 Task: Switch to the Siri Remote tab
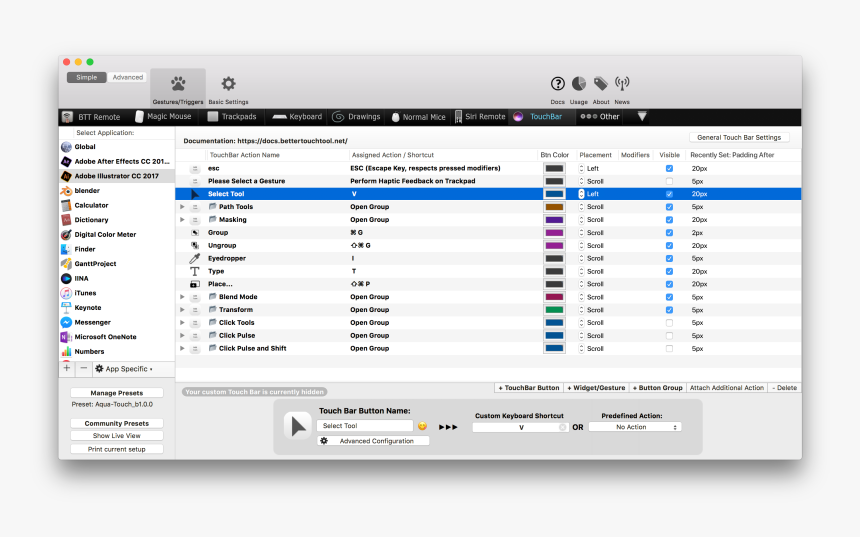pyautogui.click(x=480, y=117)
